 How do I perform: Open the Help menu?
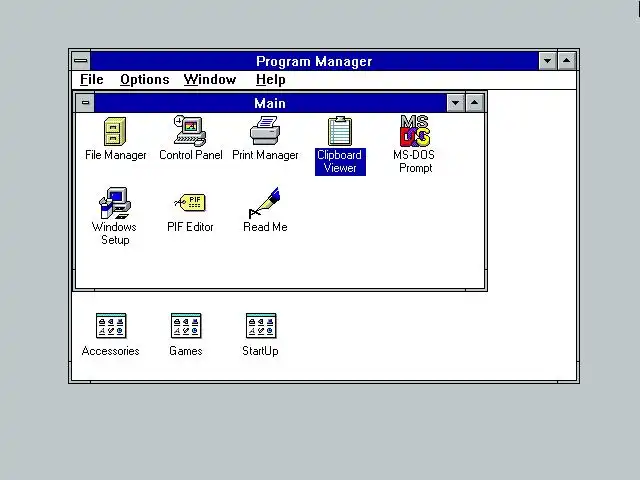271,80
